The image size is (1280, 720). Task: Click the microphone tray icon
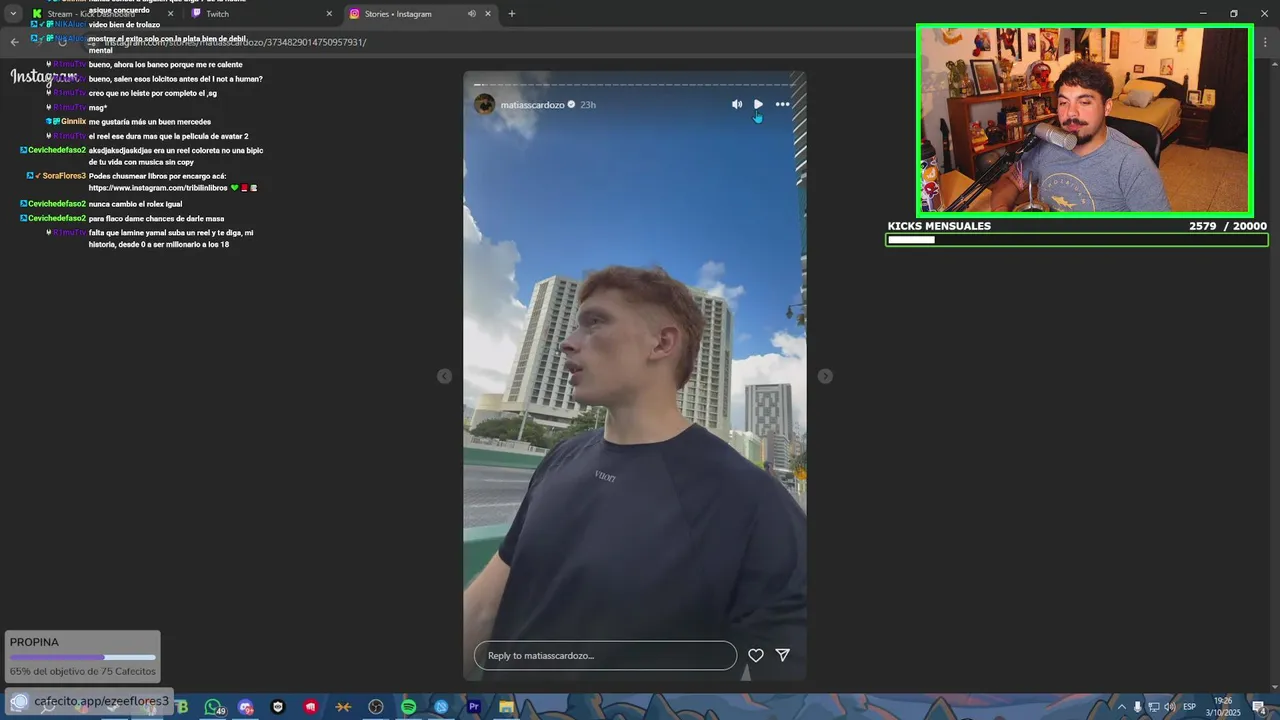[x=1137, y=707]
